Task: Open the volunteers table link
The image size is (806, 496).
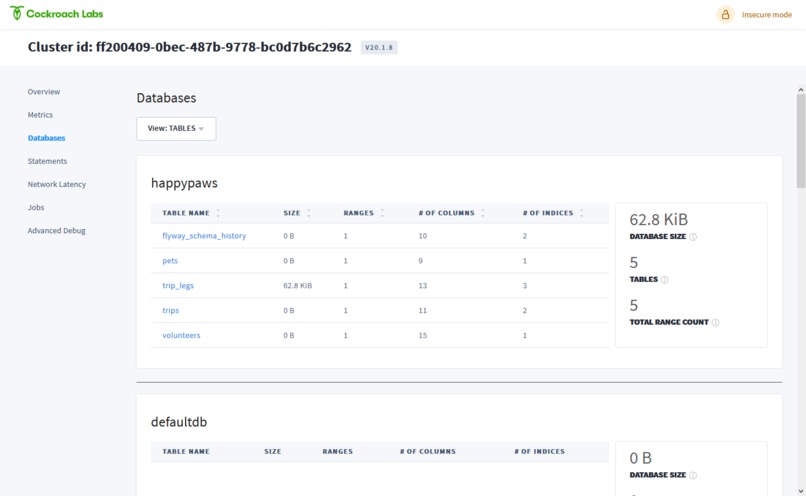Action: [181, 335]
